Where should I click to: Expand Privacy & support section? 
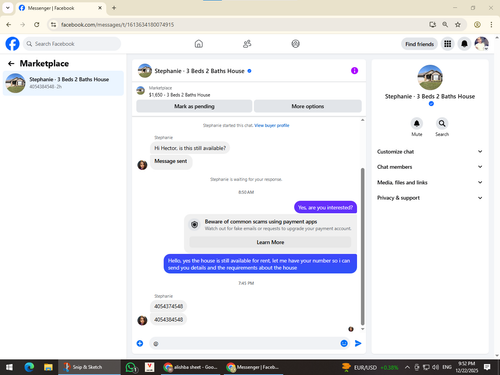click(x=430, y=198)
